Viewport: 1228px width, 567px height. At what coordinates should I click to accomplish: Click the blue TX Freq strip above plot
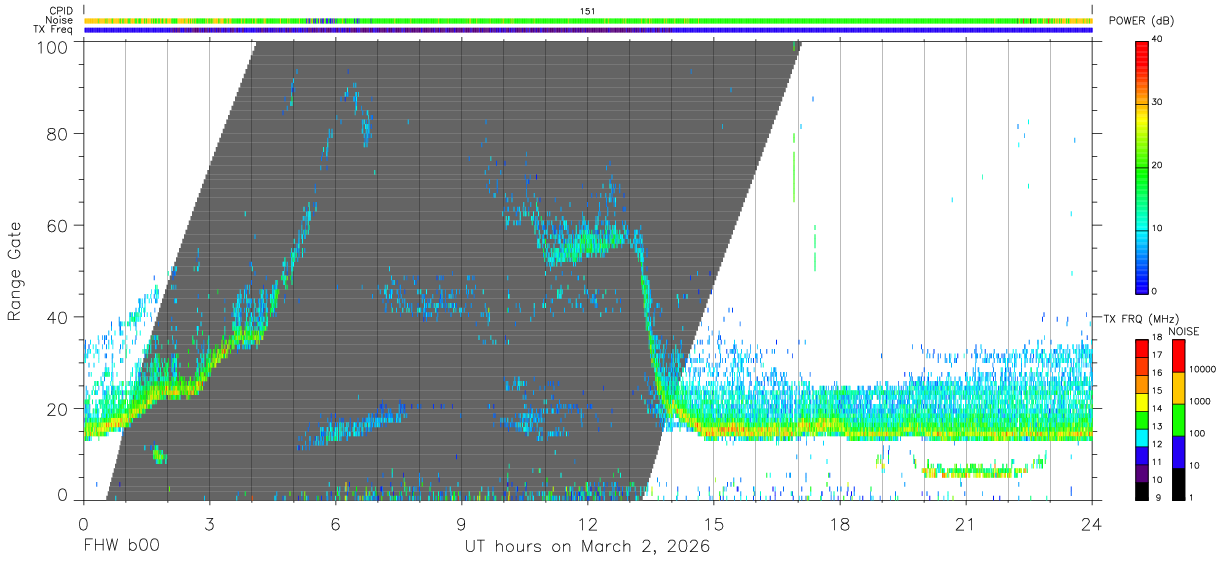tap(588, 29)
